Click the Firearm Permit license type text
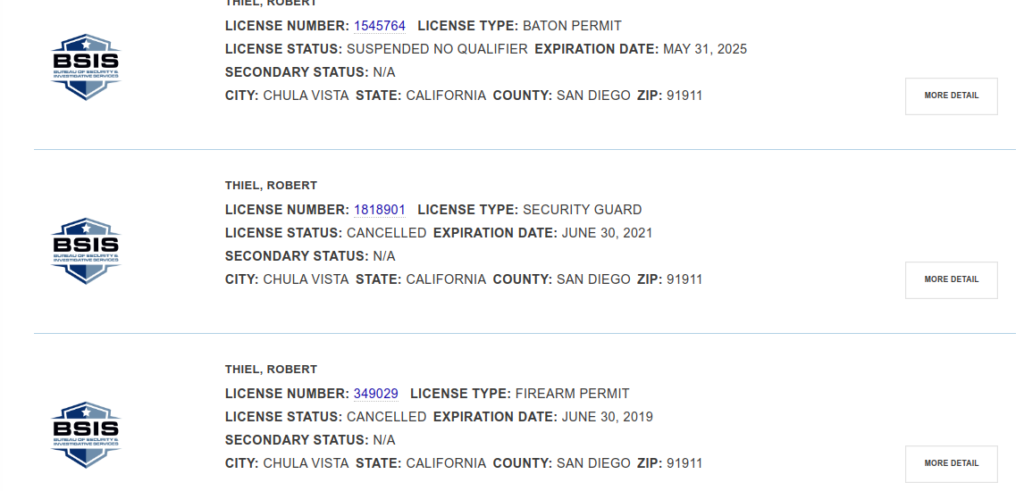This screenshot has height=491, width=1024. pos(572,394)
